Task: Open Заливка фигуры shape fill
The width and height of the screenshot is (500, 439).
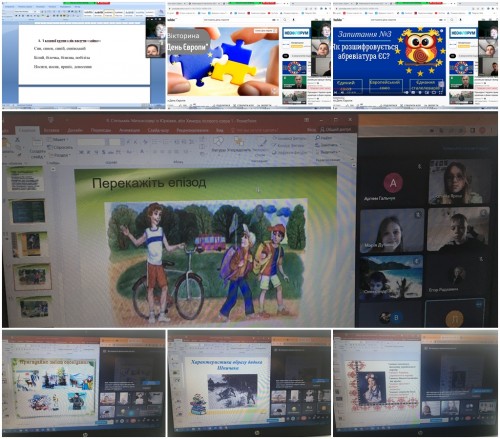Action: [289, 138]
